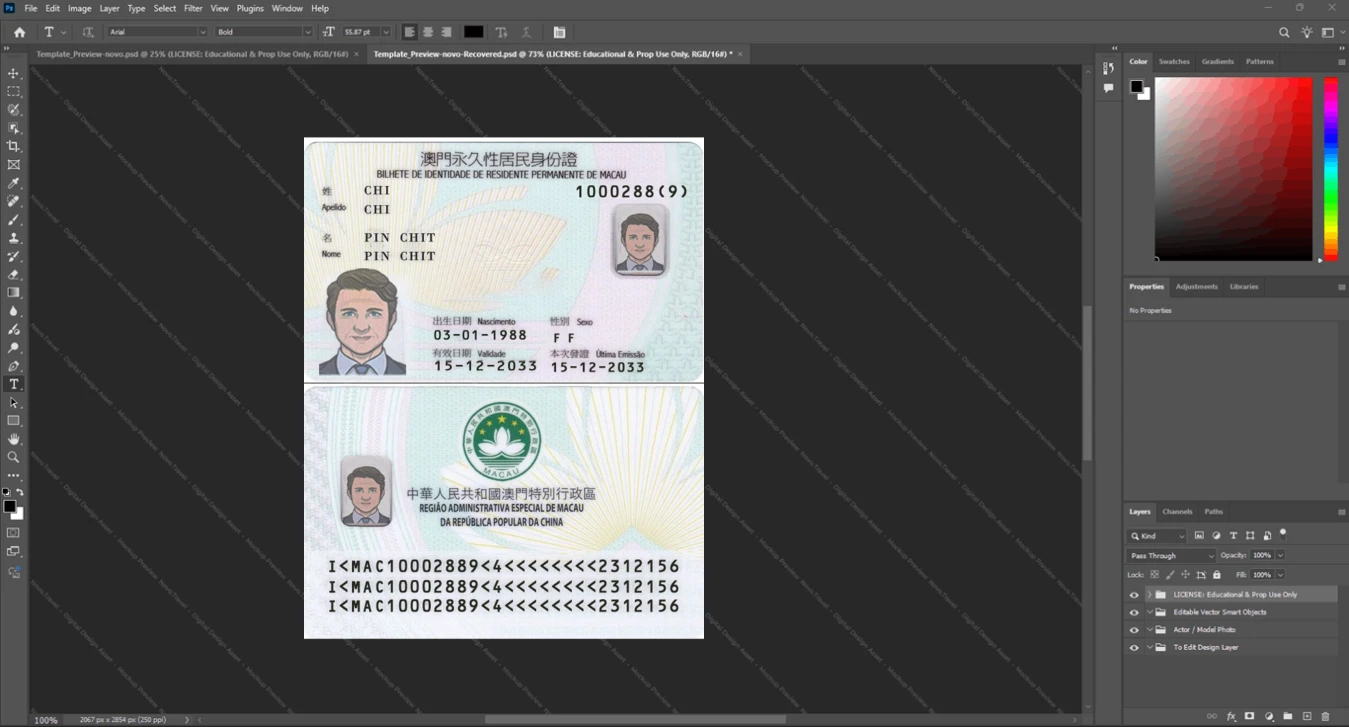This screenshot has height=727, width=1349.
Task: Click the delete layer trash icon
Action: [x=1326, y=716]
